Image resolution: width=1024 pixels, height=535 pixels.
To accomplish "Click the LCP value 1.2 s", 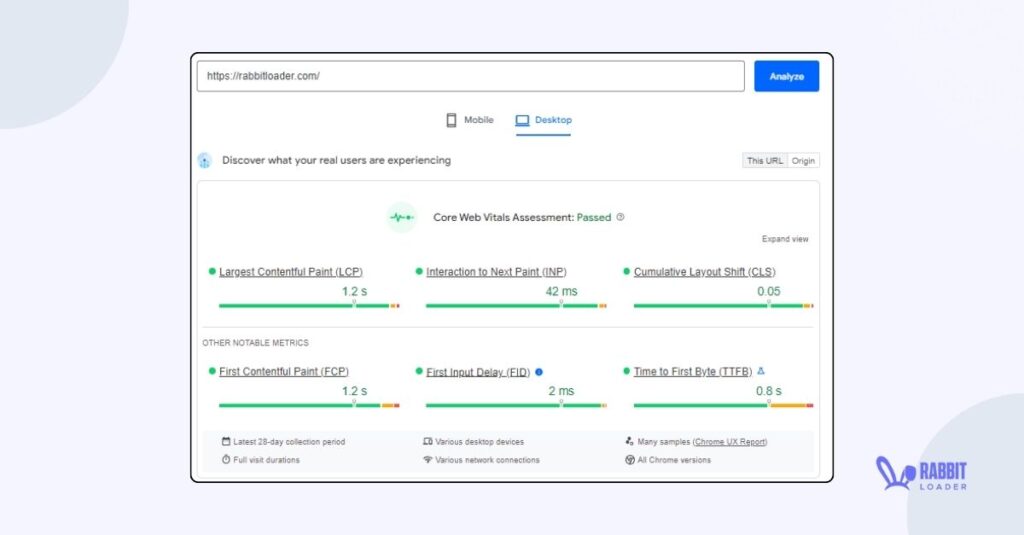I will click(x=355, y=291).
